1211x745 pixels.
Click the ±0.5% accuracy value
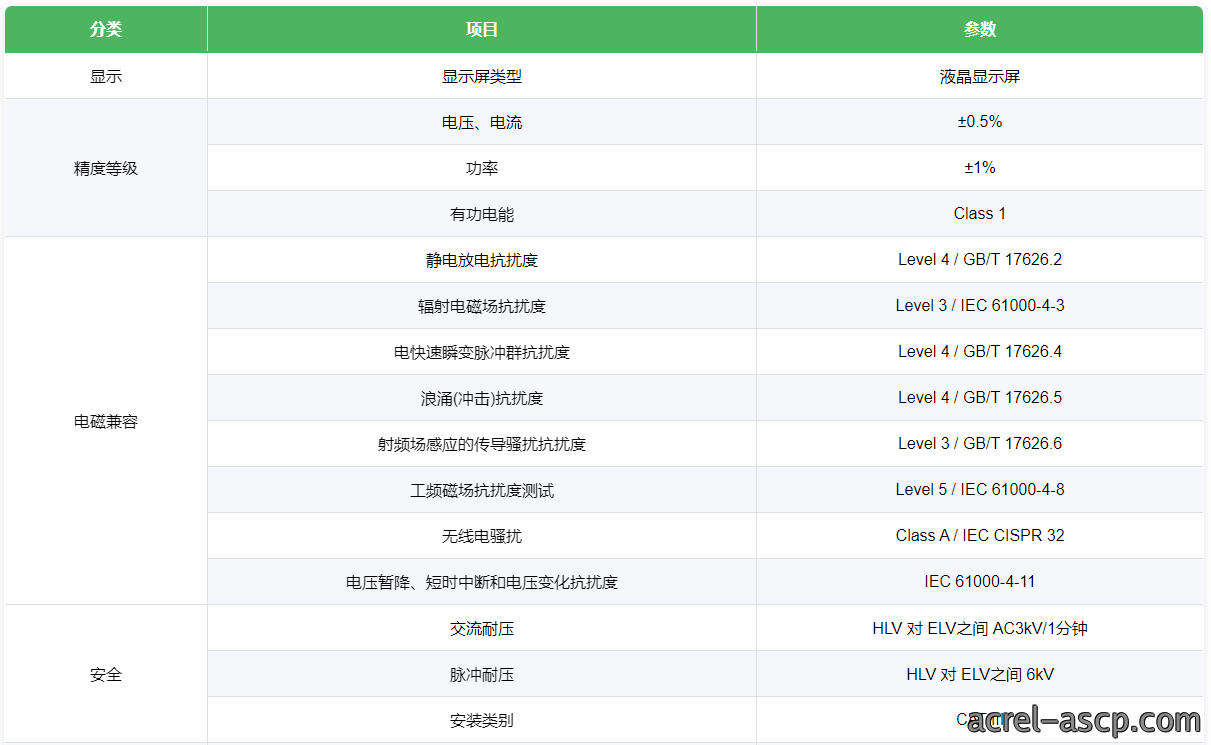(x=980, y=122)
